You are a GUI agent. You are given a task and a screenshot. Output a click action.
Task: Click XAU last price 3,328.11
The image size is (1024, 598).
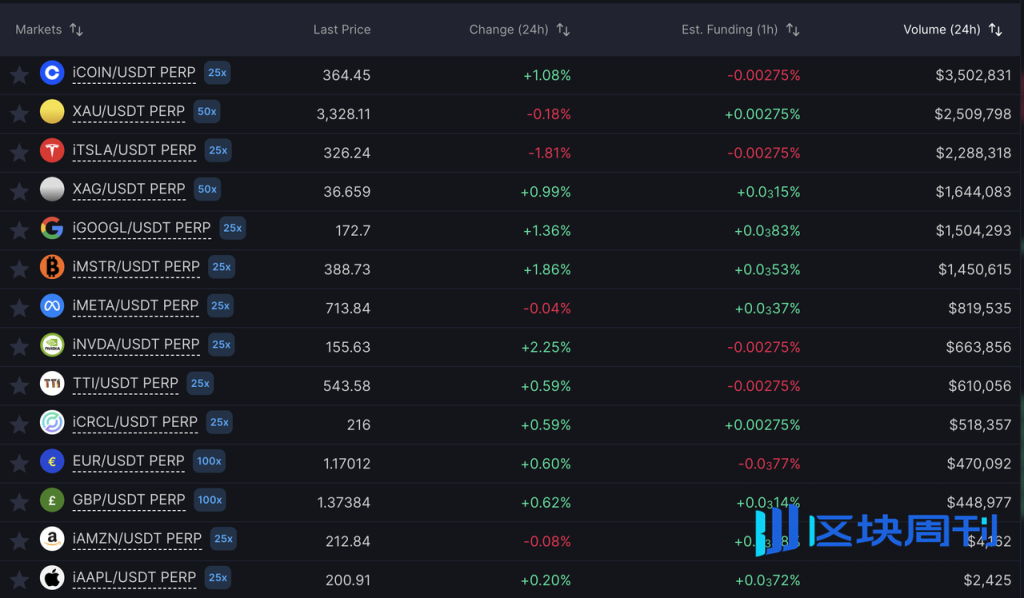coord(344,114)
